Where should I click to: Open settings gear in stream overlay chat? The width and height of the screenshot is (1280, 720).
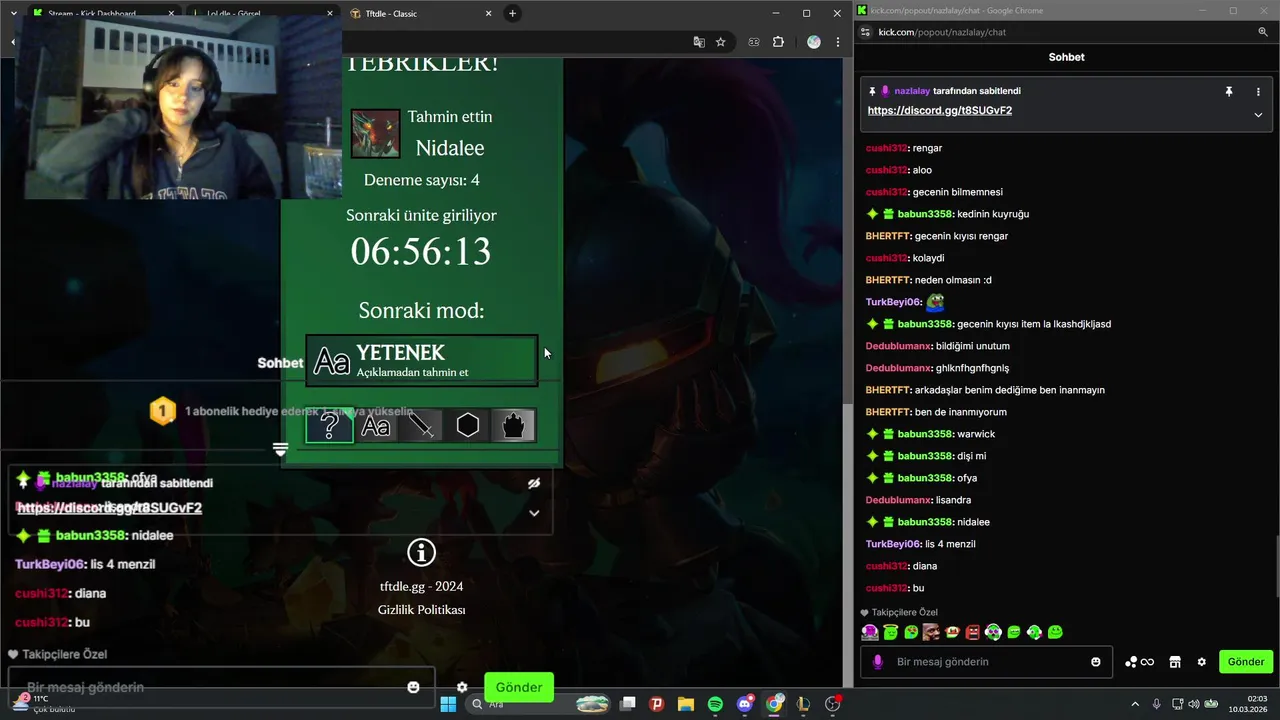(x=462, y=687)
